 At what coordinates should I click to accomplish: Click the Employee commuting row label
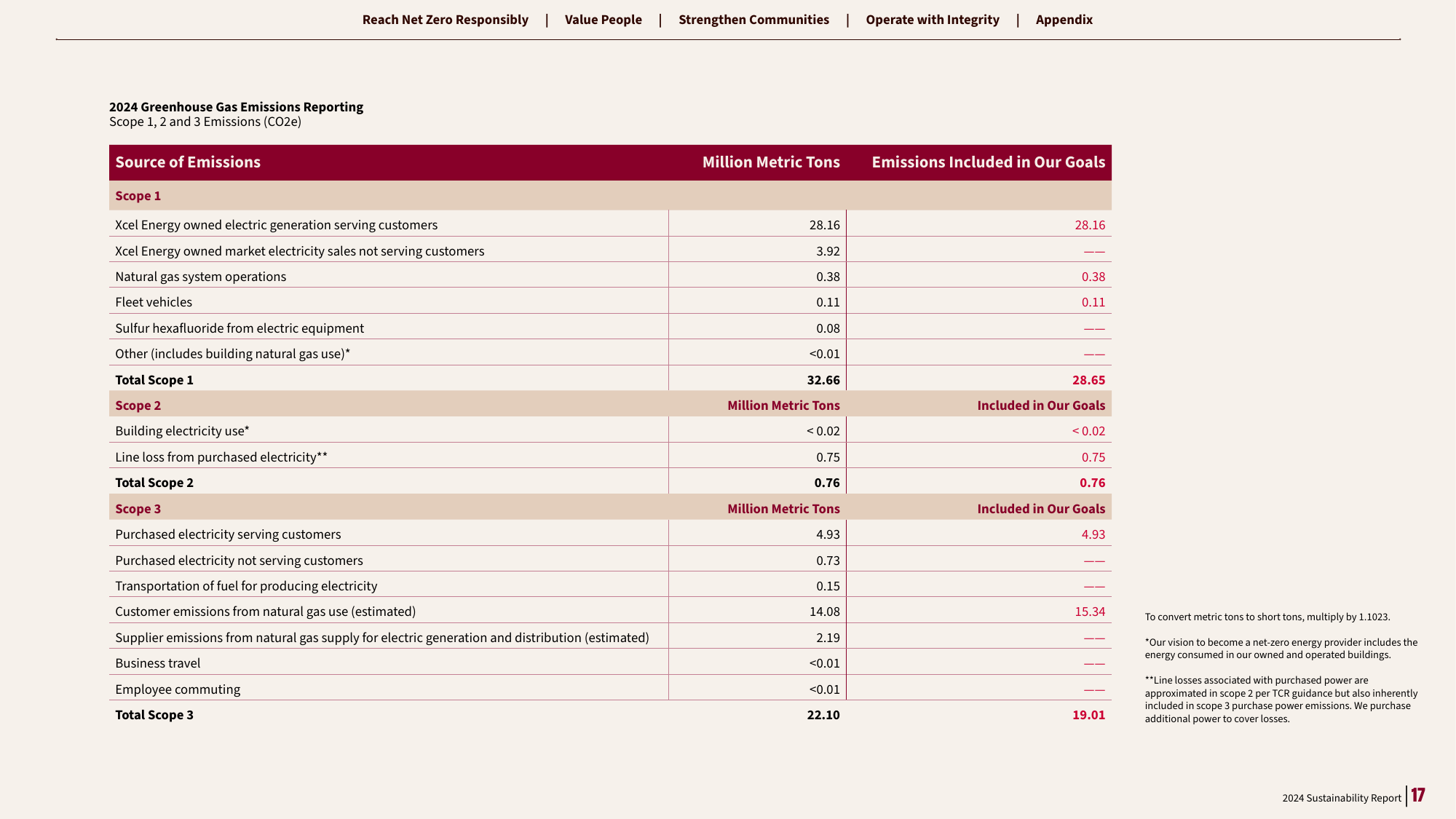(178, 689)
